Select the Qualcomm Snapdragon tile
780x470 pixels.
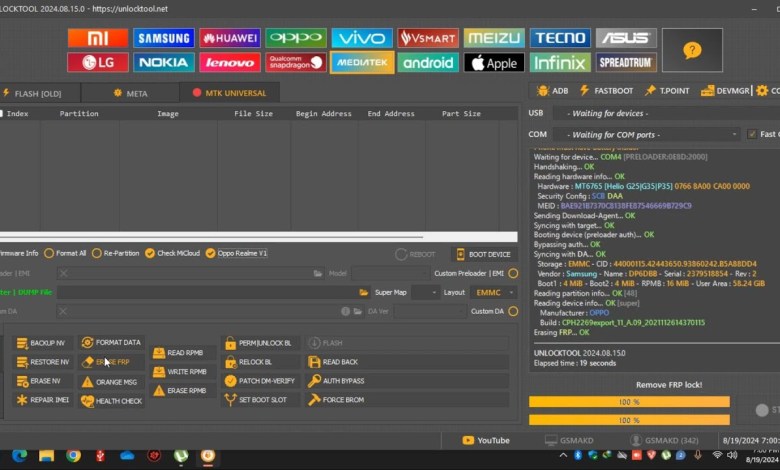(296, 62)
